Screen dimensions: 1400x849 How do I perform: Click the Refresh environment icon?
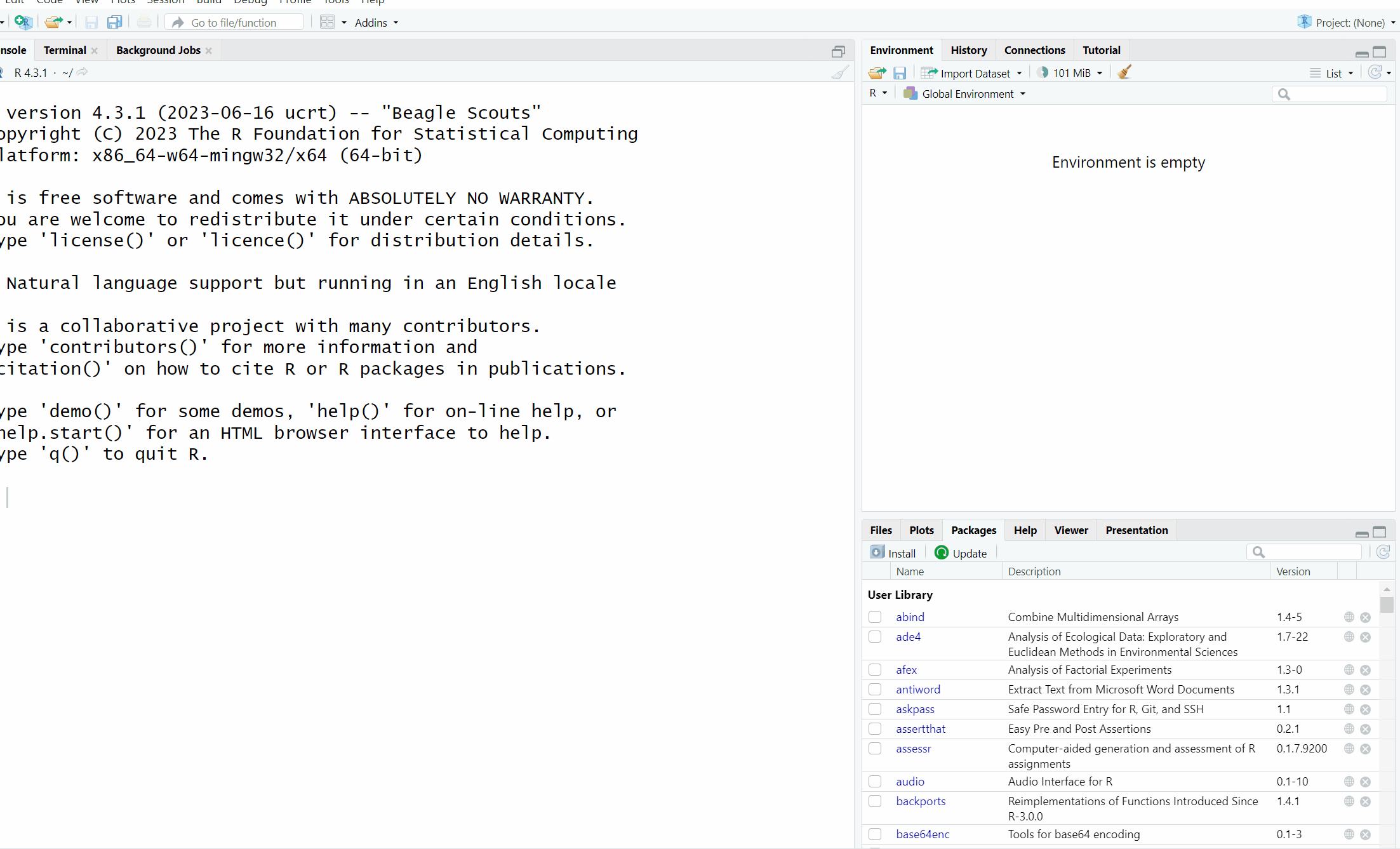coord(1374,72)
